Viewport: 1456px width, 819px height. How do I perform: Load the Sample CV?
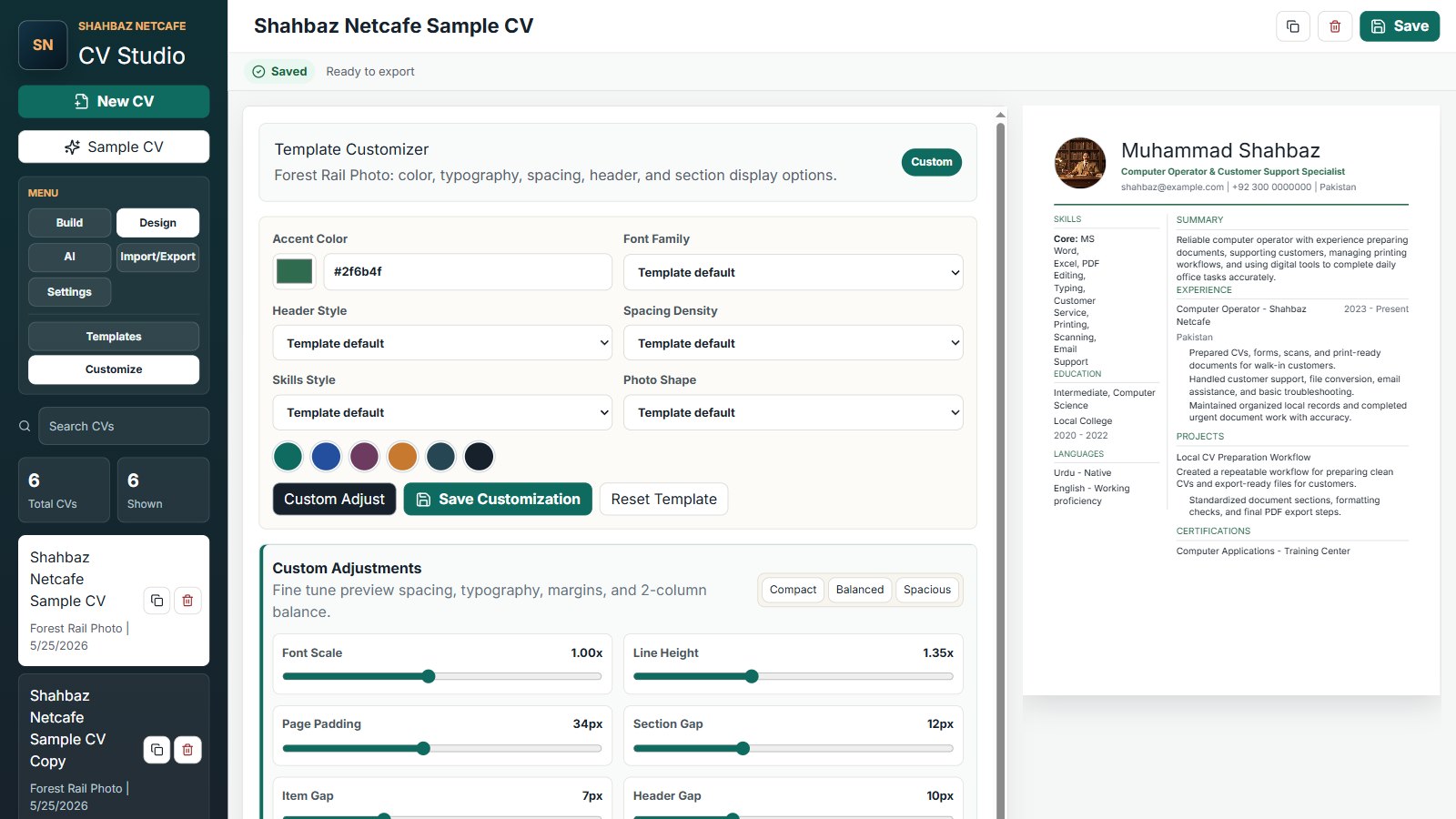[x=114, y=147]
